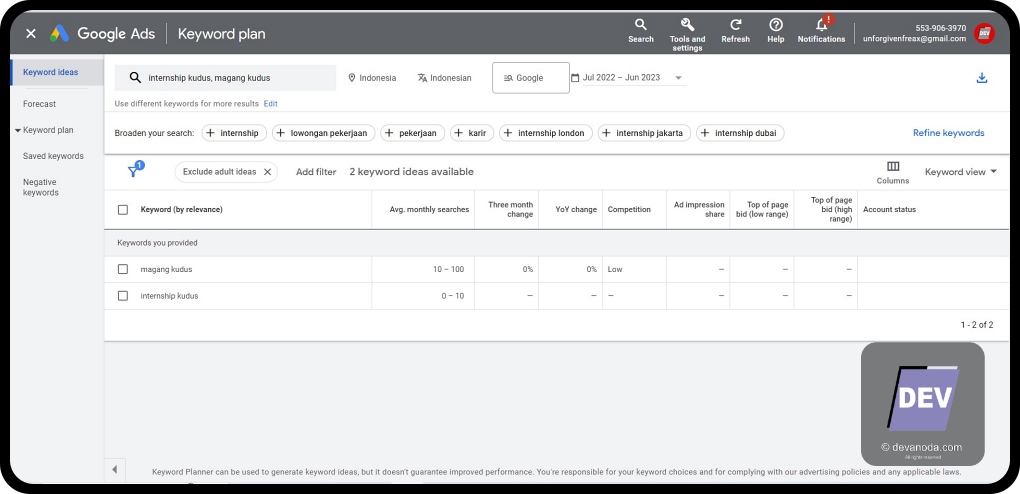This screenshot has height=494, width=1020.
Task: Change the Indonesian language setting
Action: [x=444, y=77]
